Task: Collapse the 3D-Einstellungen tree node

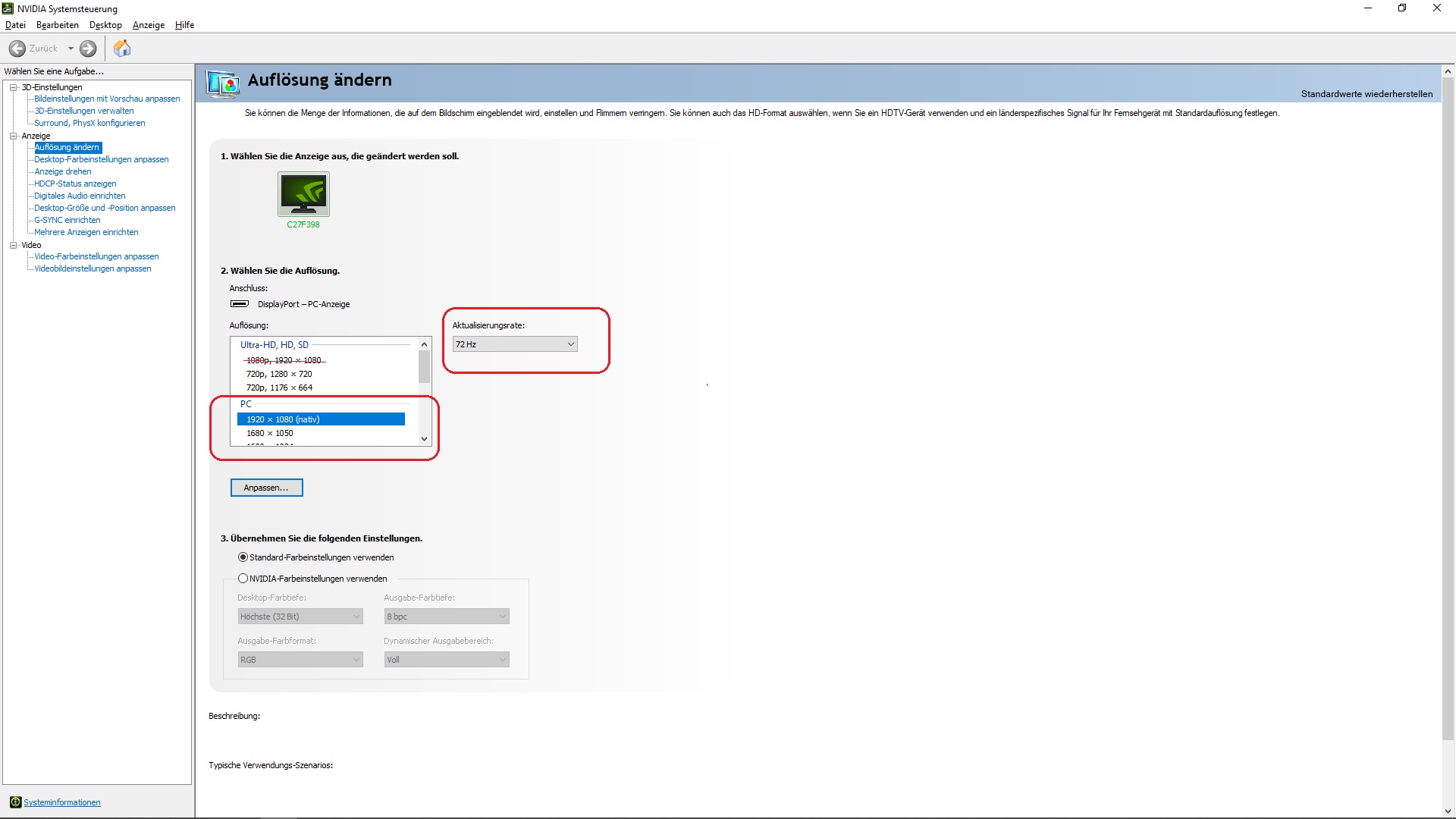Action: pos(13,87)
